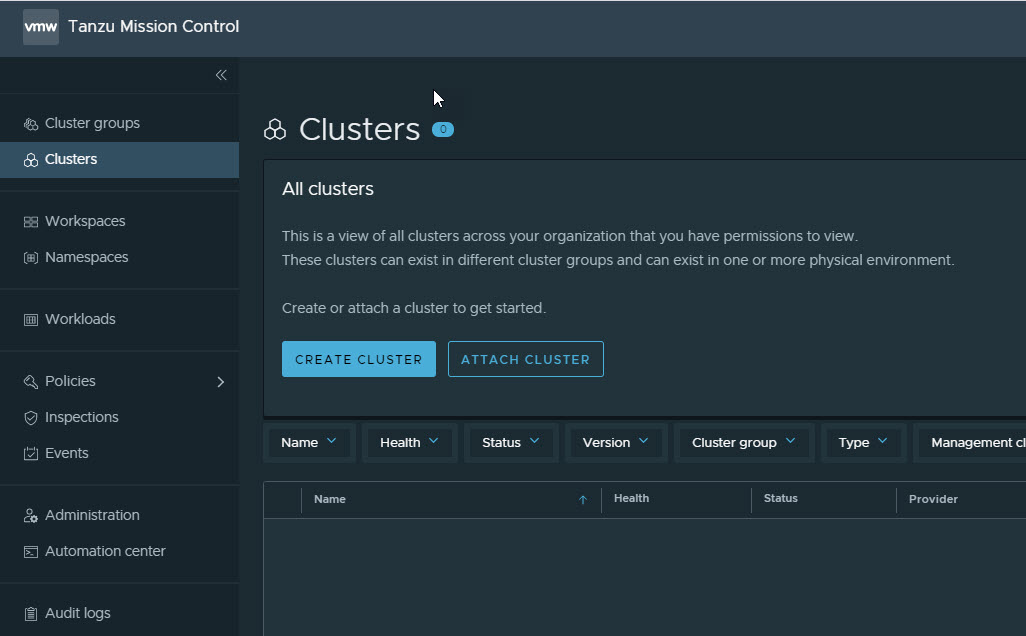Image resolution: width=1026 pixels, height=636 pixels.
Task: Open the Version filter dropdown
Action: [x=616, y=443]
